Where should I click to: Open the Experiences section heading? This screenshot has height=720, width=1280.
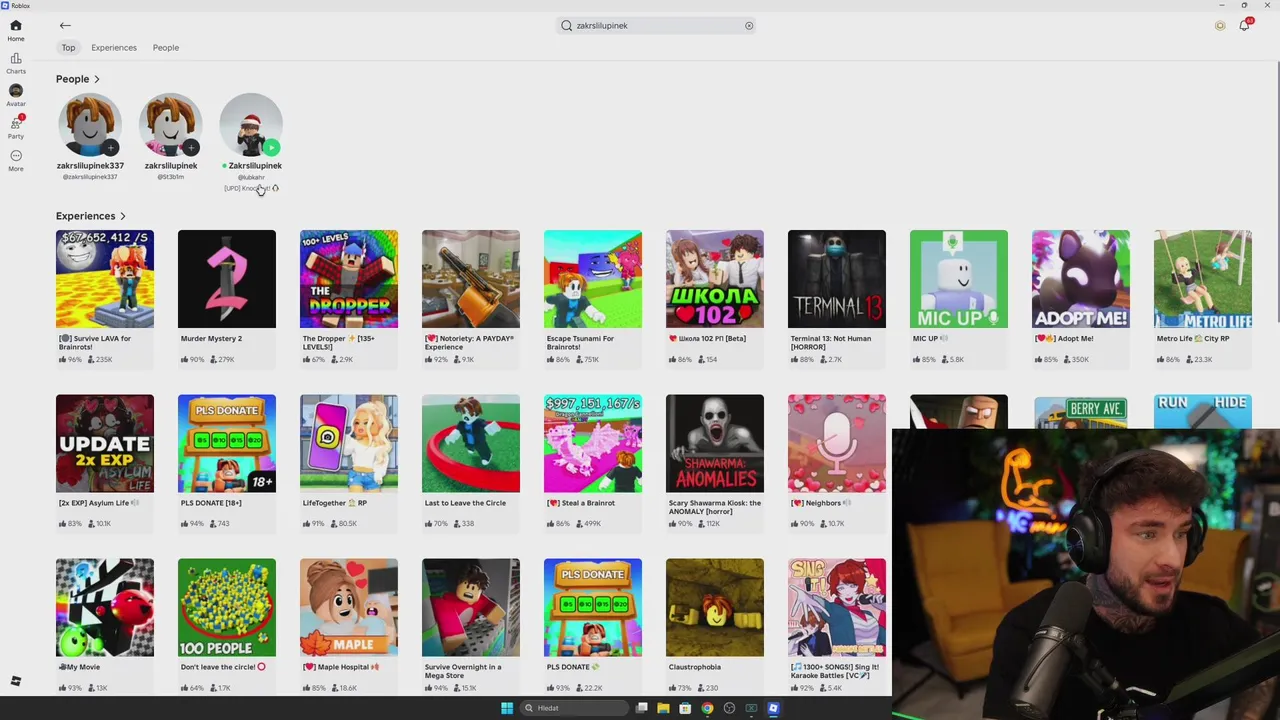(x=85, y=216)
